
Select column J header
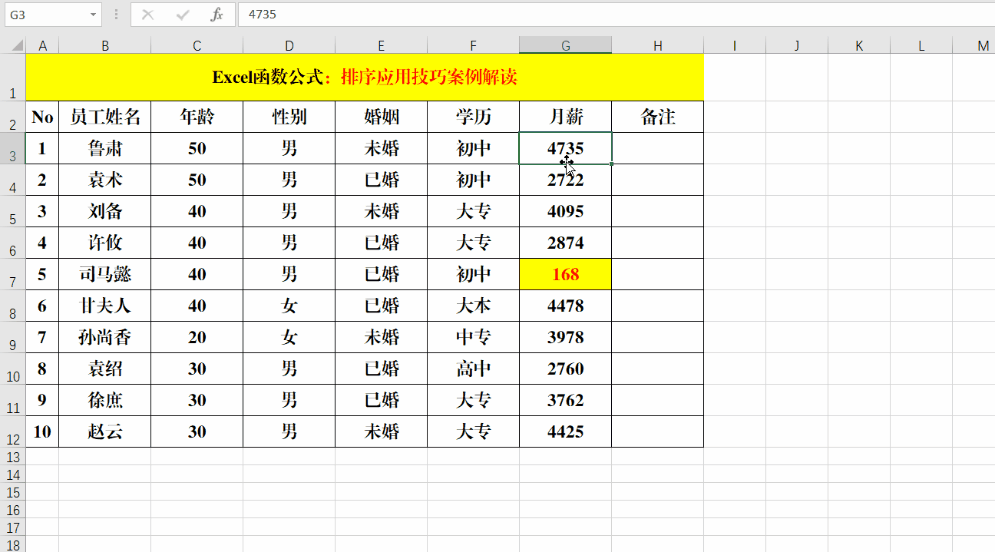click(x=796, y=46)
